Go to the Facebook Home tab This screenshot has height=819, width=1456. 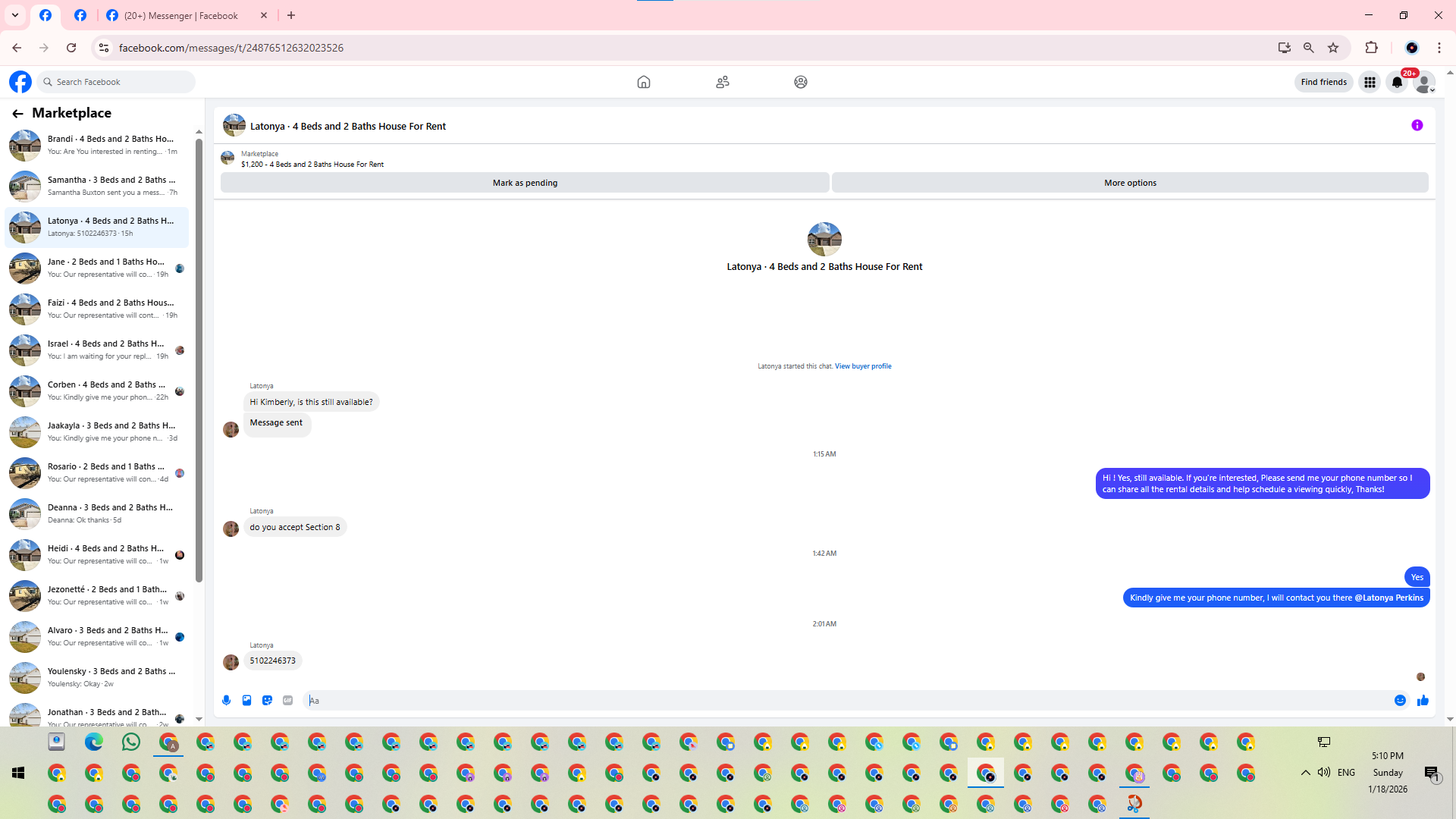point(643,82)
